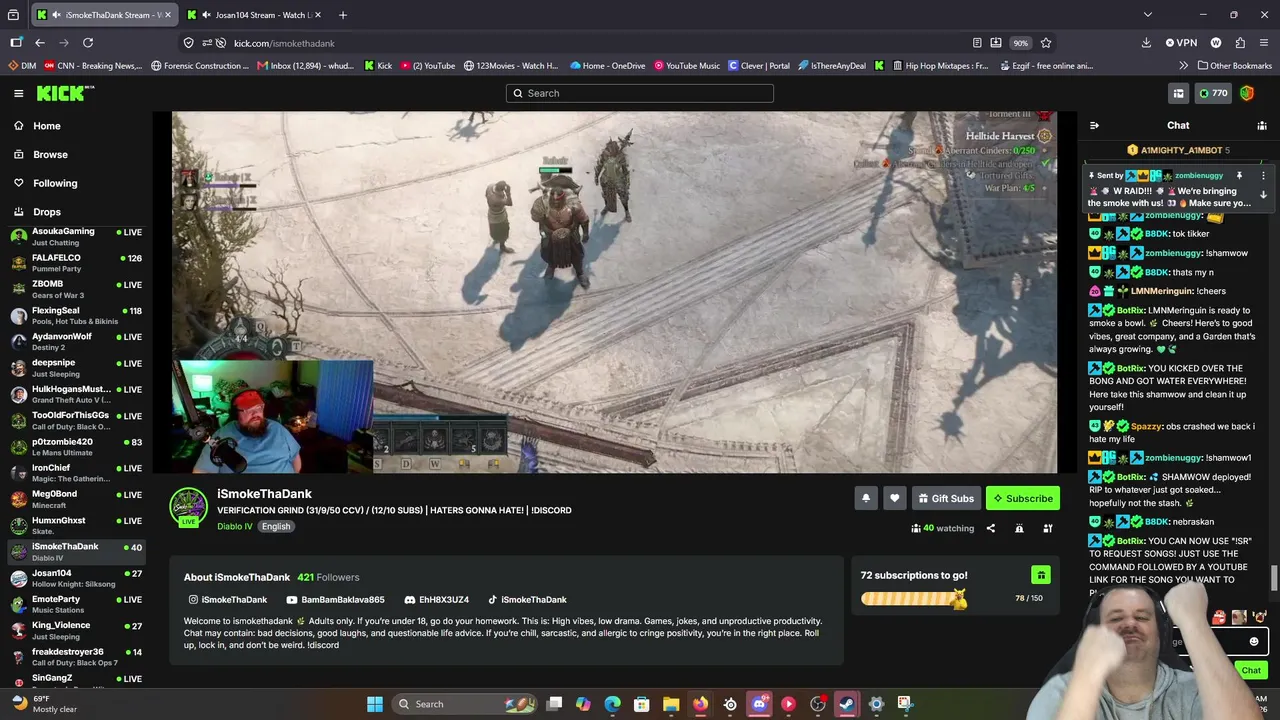Open the Kick hamburger menu
Viewport: 1280px width, 720px height.
pyautogui.click(x=18, y=93)
